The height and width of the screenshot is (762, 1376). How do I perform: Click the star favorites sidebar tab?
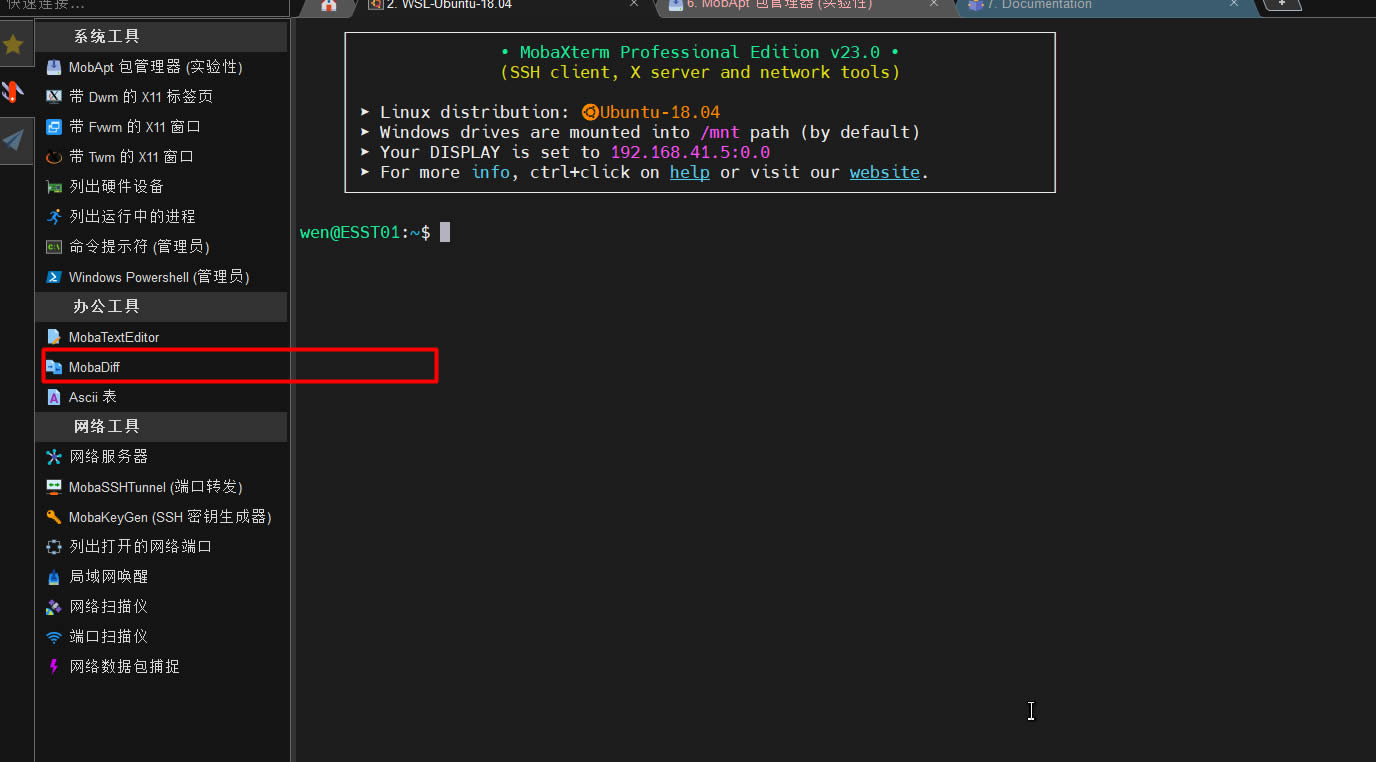pos(13,44)
